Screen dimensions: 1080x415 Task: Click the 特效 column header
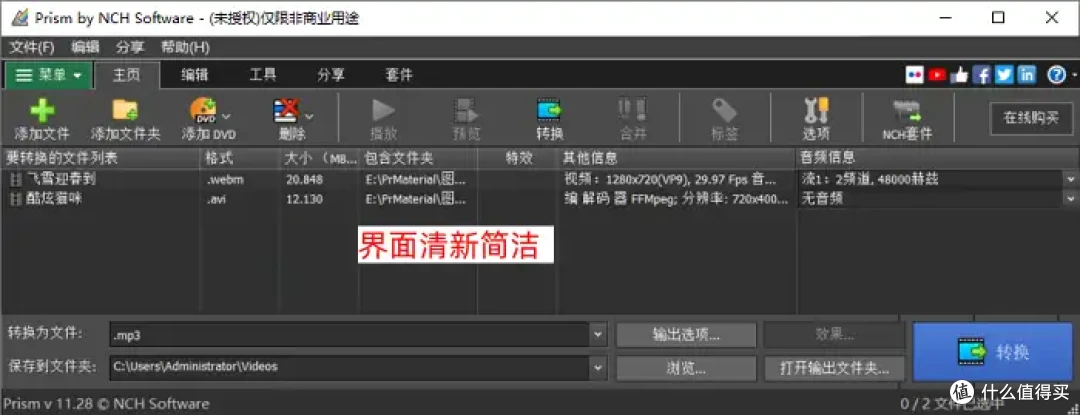[x=517, y=158]
